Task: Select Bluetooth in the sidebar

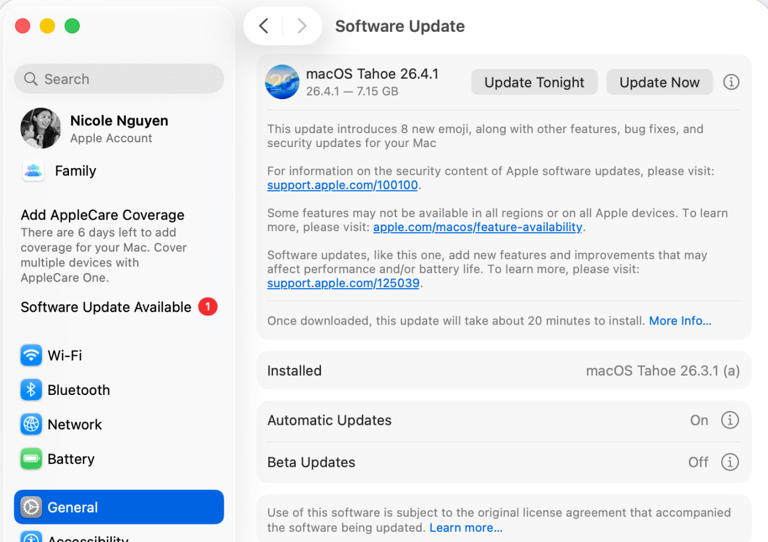Action: (119, 390)
